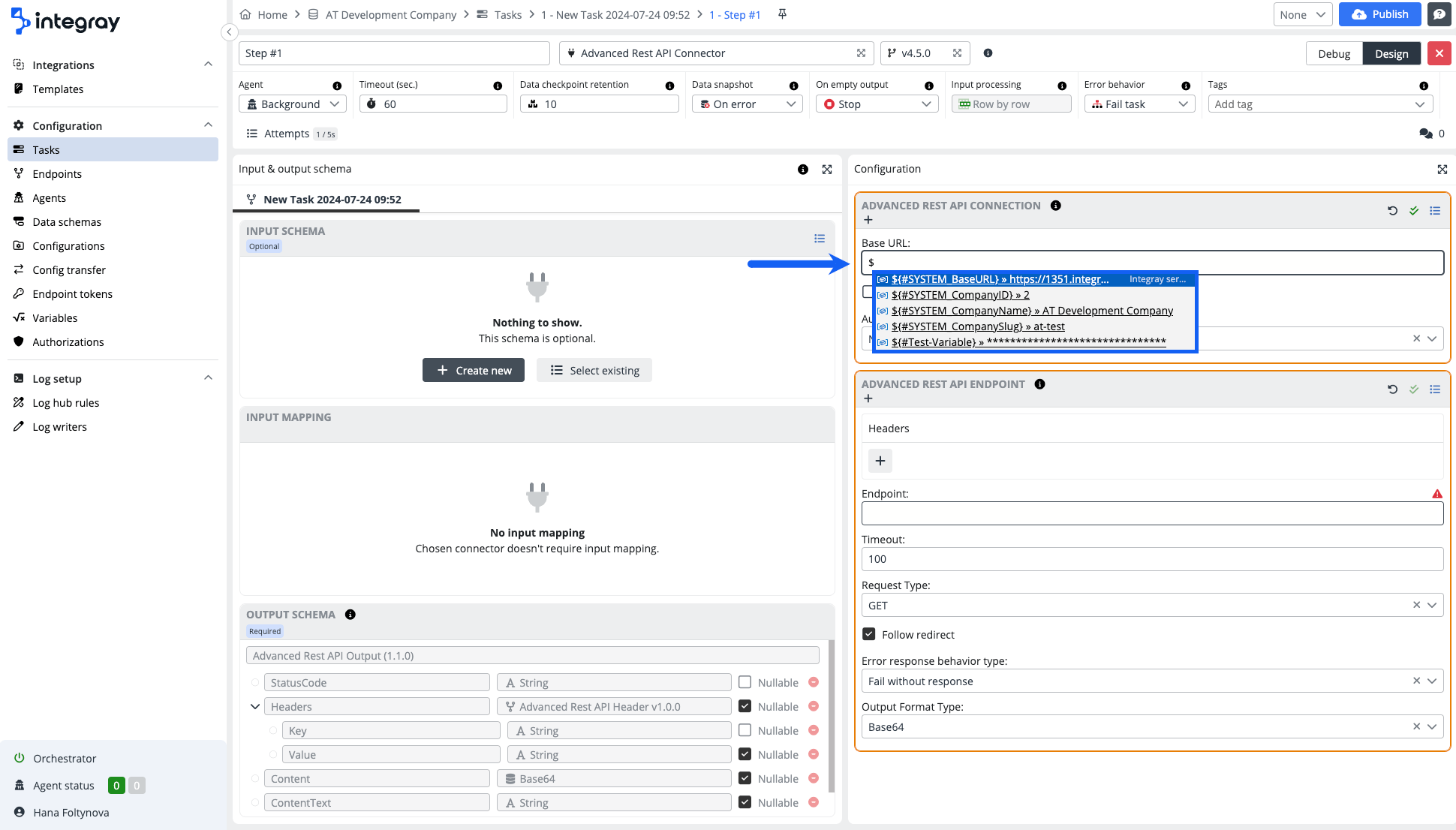The width and height of the screenshot is (1456, 830).
Task: Toggle the Follow redirect checkbox
Action: (x=869, y=634)
